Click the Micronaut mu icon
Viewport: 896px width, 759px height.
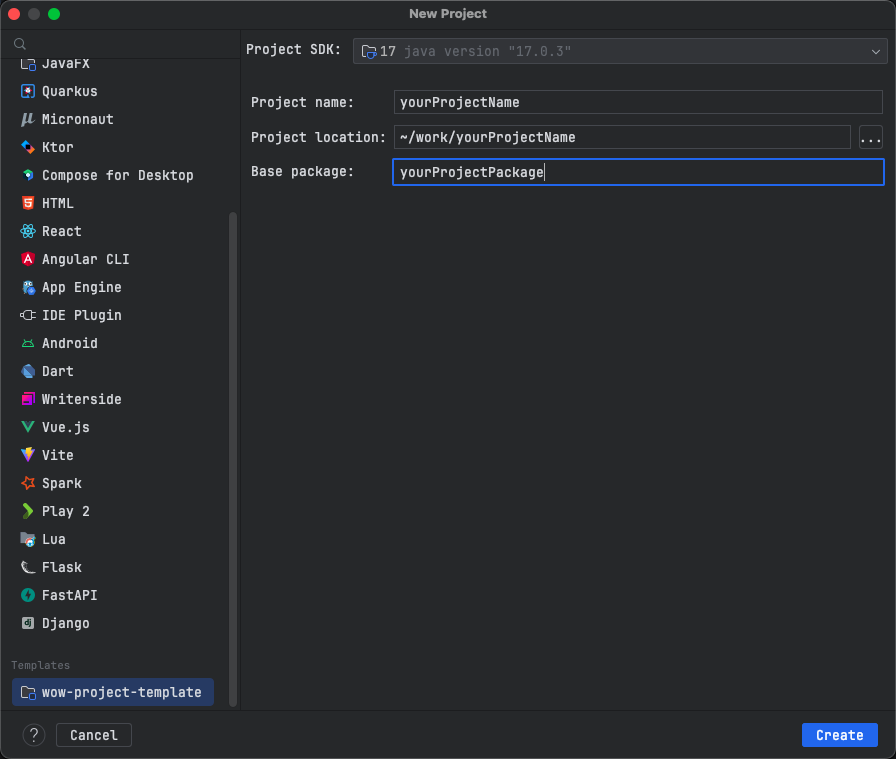coord(27,119)
